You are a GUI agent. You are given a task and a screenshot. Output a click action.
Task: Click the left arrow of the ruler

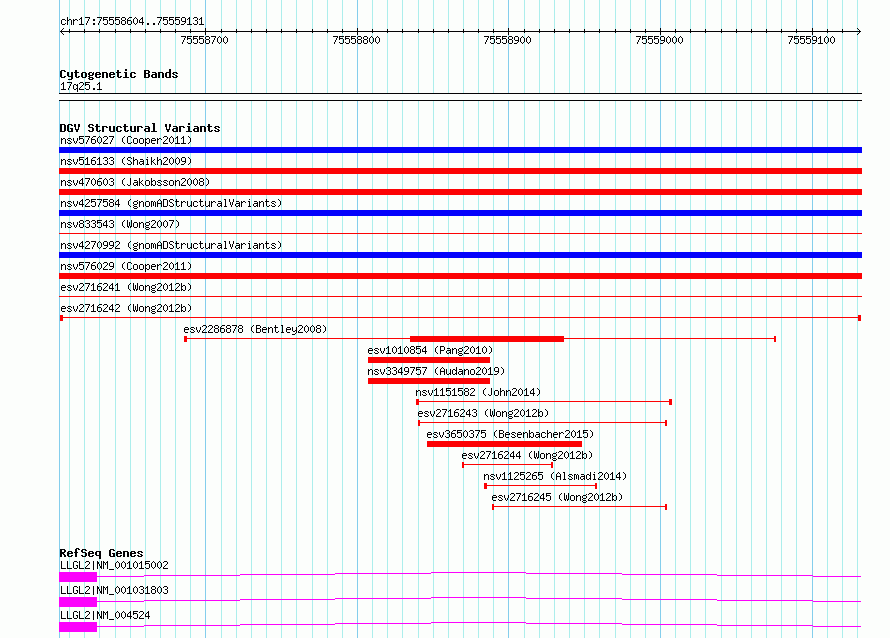pyautogui.click(x=62, y=32)
